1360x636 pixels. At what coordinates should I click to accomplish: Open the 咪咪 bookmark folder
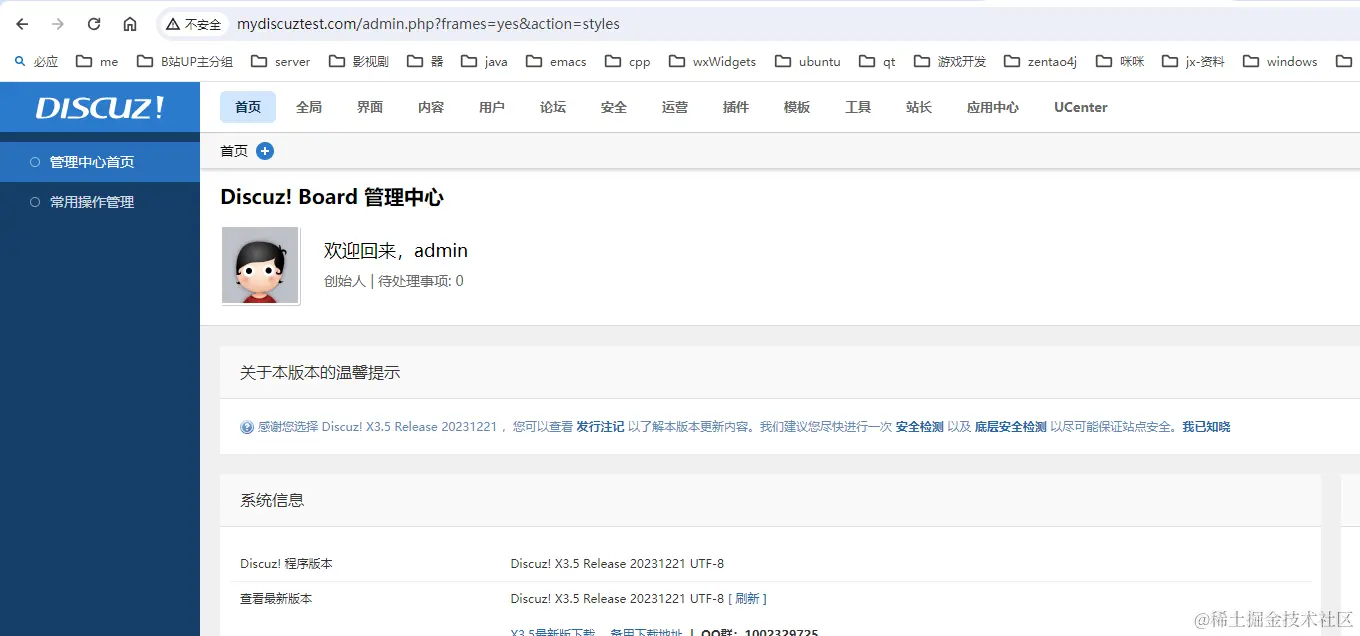(x=1120, y=61)
